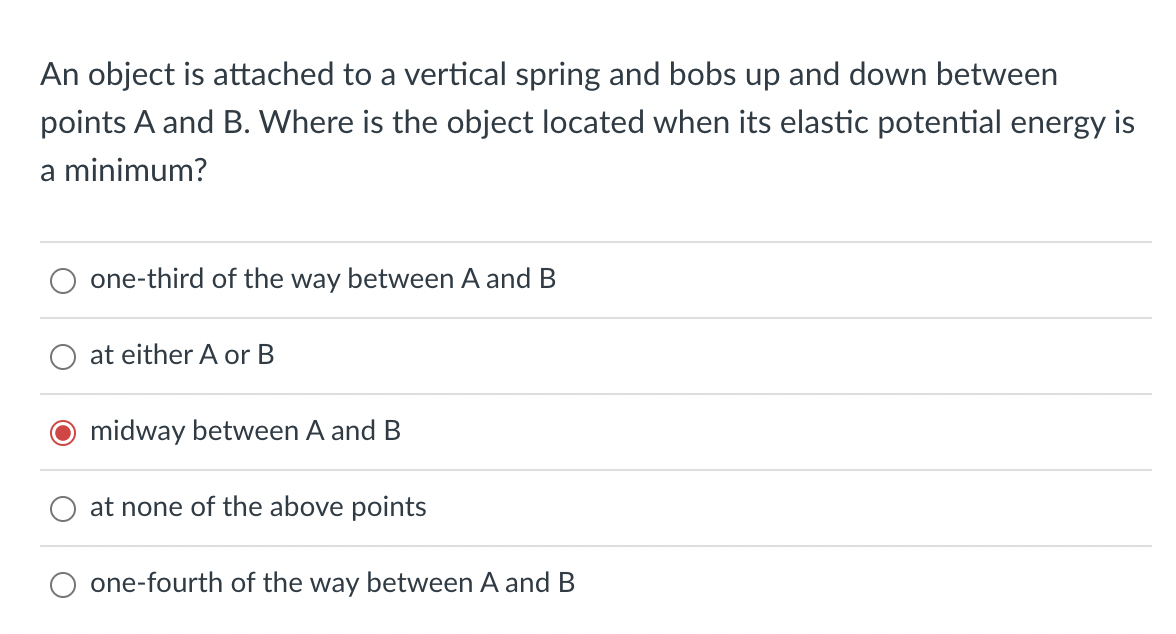Click the text 'one-third of the way between A and B'
Viewport: 1176px width, 634px height.
322,280
